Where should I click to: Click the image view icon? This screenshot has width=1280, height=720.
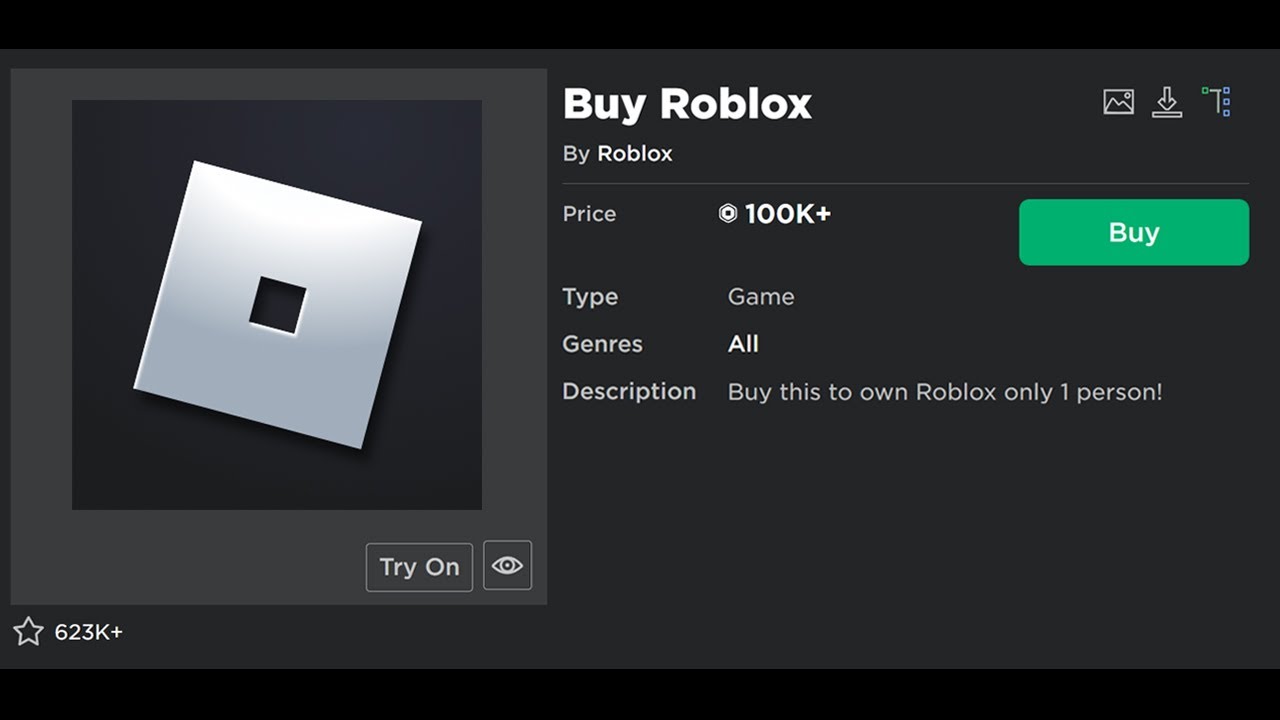1118,102
